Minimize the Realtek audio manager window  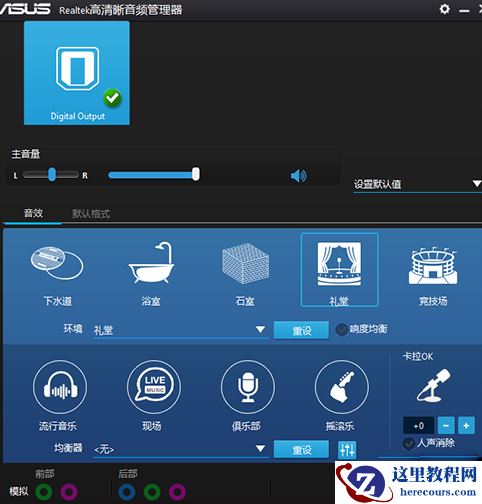point(464,11)
